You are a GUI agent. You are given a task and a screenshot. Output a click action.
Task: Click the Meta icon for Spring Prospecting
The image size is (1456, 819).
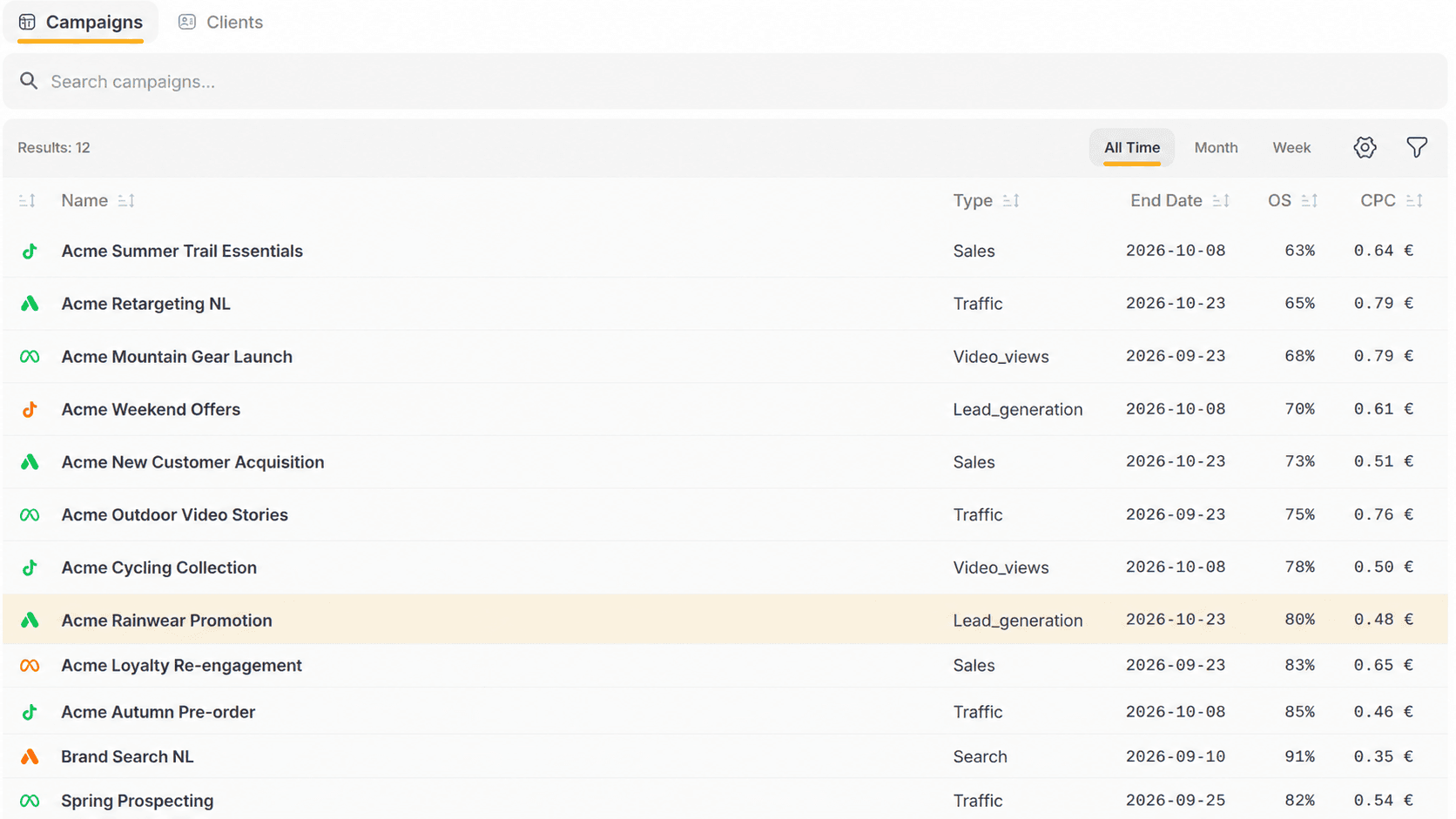coord(30,801)
